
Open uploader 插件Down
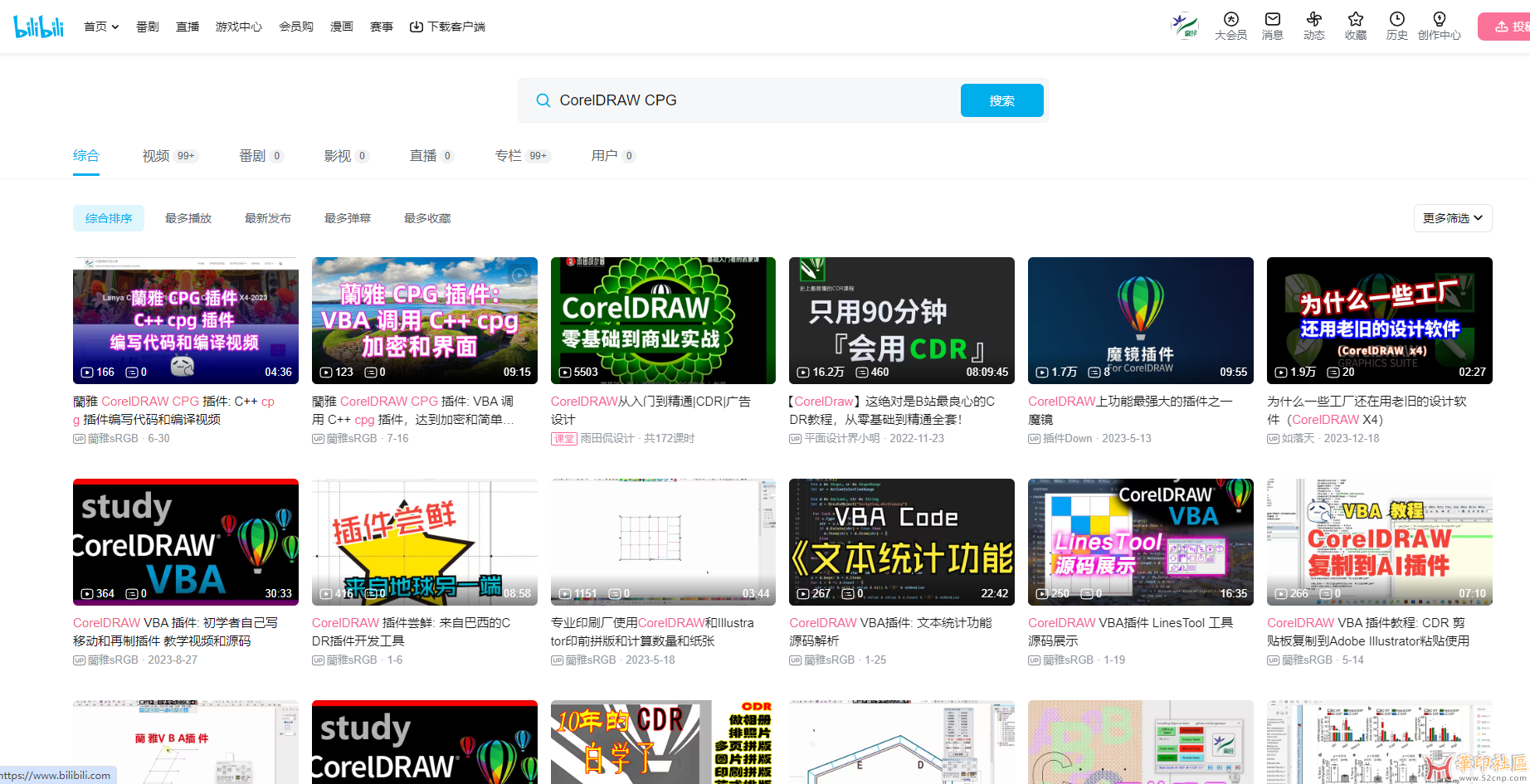(x=1068, y=438)
